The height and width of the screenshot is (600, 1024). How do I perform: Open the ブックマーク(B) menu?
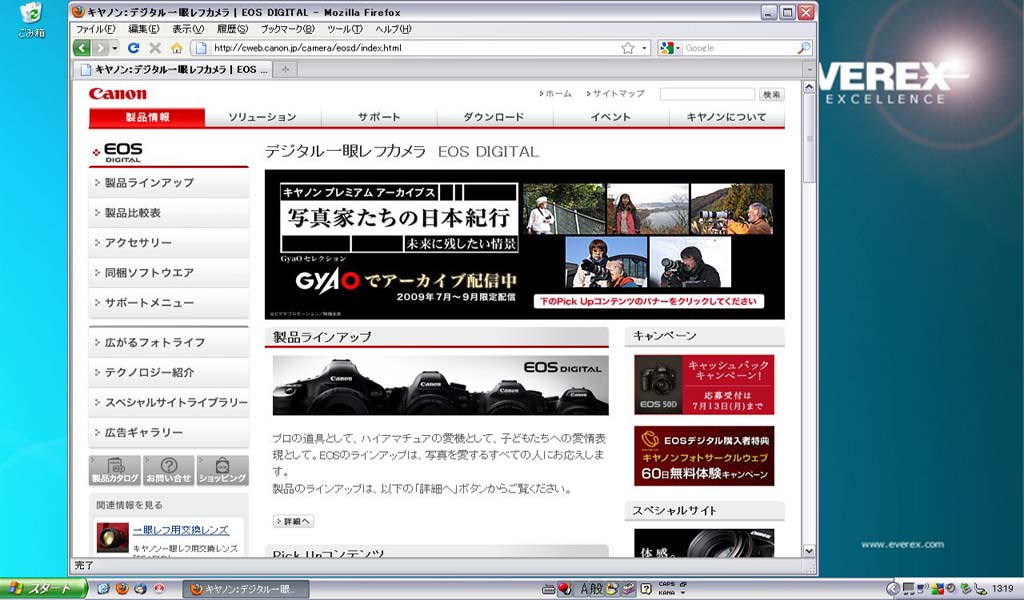click(x=287, y=29)
